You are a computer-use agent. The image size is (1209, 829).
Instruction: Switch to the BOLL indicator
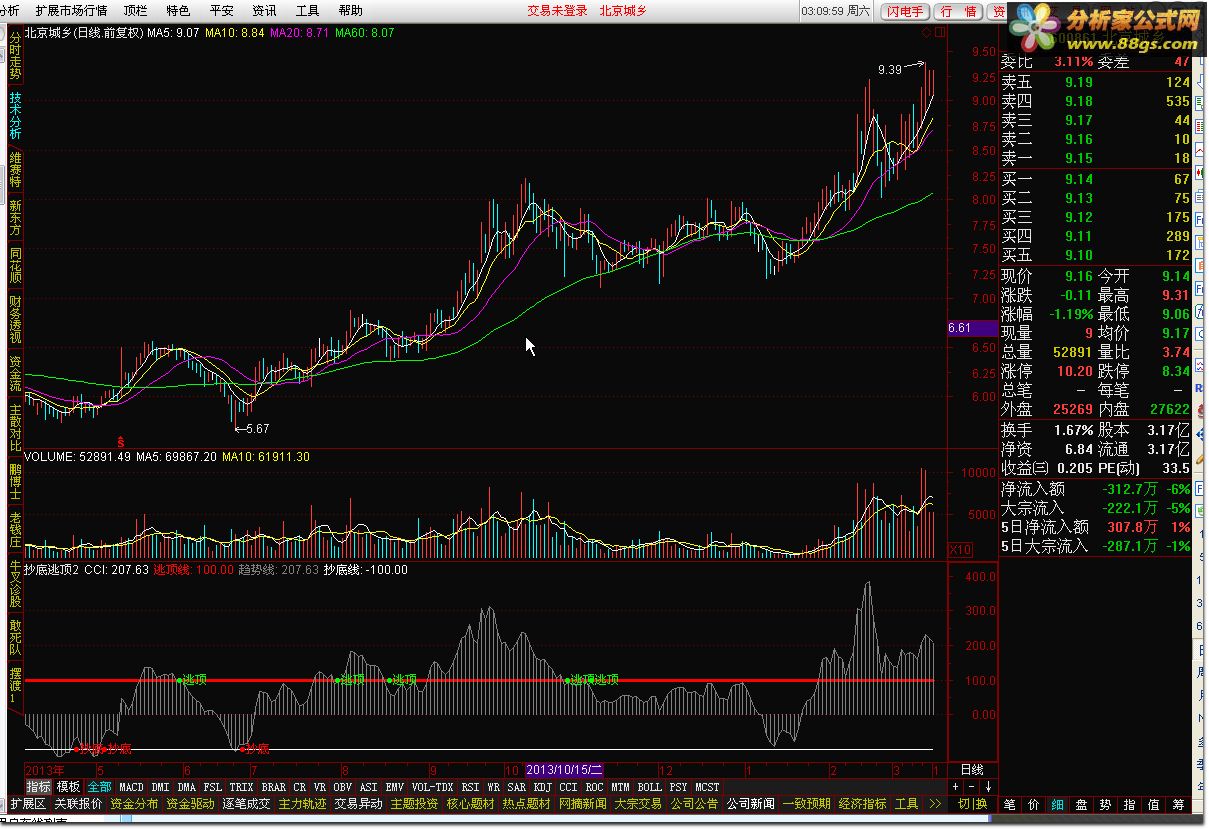point(650,787)
